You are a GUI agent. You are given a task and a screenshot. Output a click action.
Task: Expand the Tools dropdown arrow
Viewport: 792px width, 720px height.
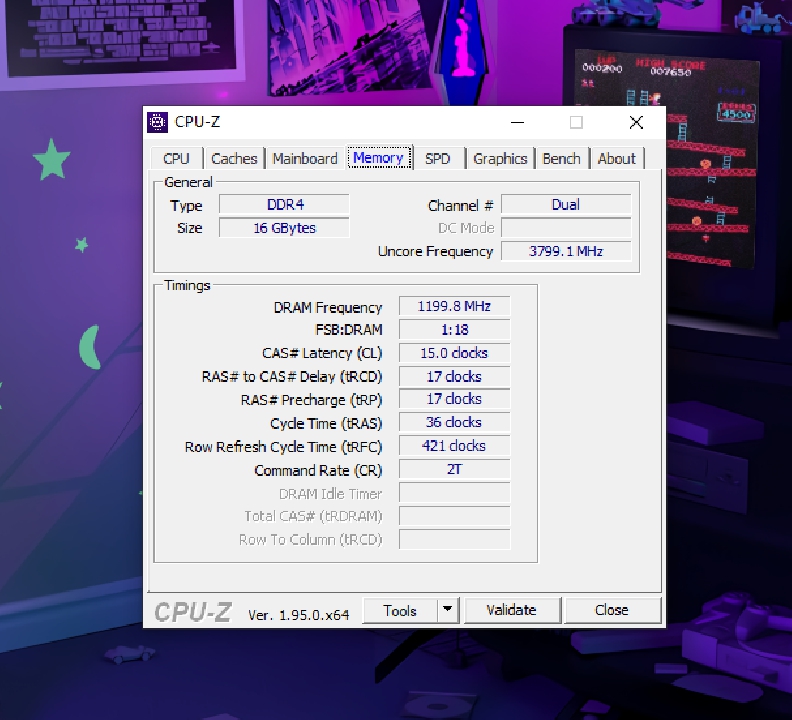click(448, 610)
